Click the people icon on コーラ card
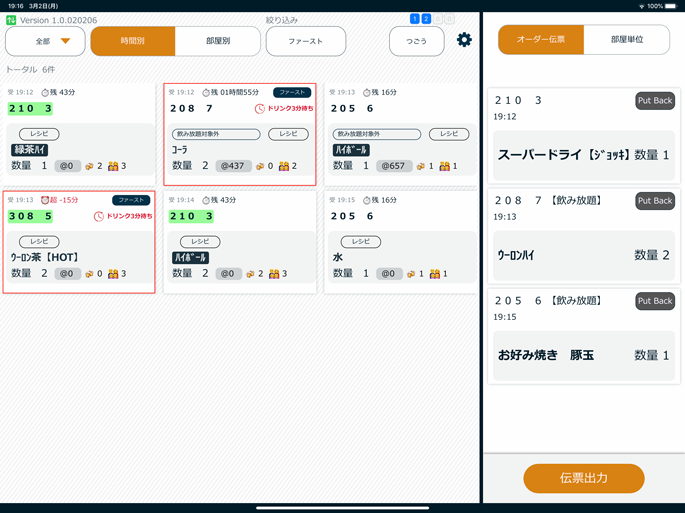The width and height of the screenshot is (685, 513). [x=284, y=166]
